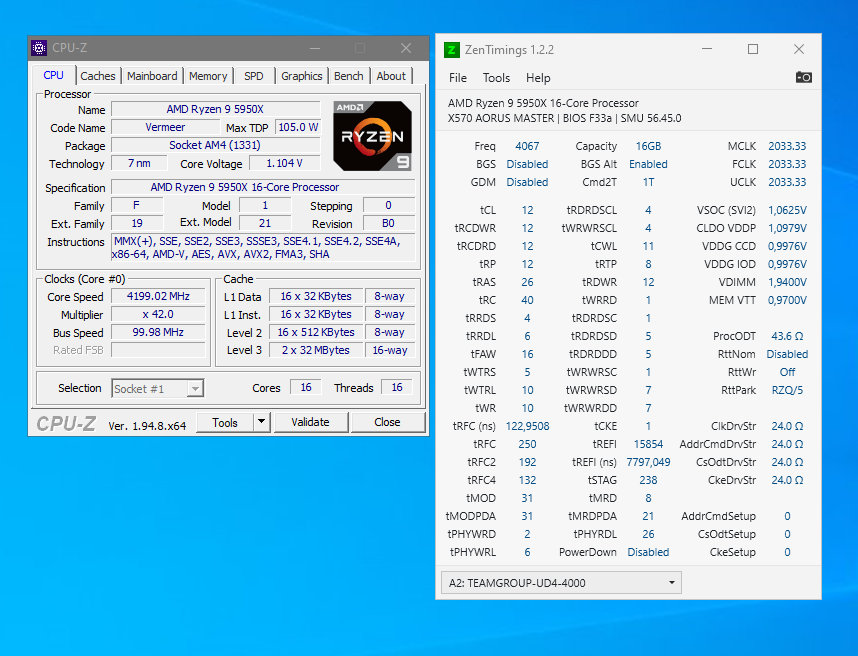Viewport: 858px width, 656px height.
Task: Click the CPU-Z title bar app icon
Action: pyautogui.click(x=39, y=48)
